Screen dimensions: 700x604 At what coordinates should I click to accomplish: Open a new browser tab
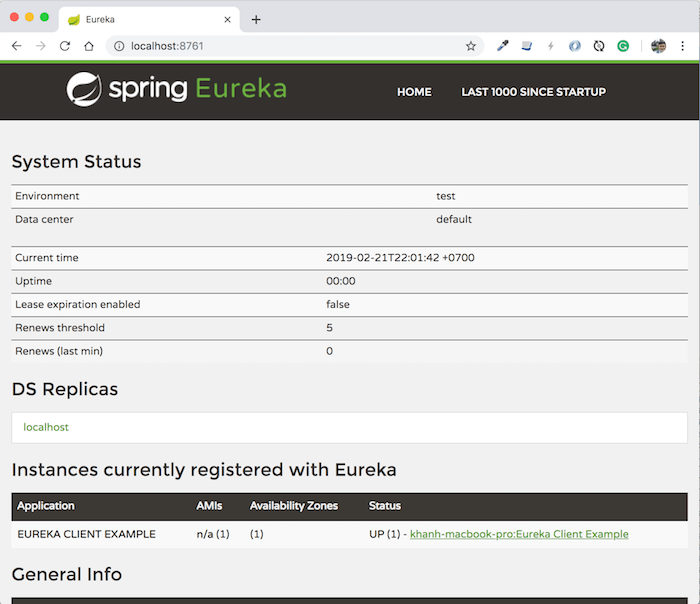256,19
